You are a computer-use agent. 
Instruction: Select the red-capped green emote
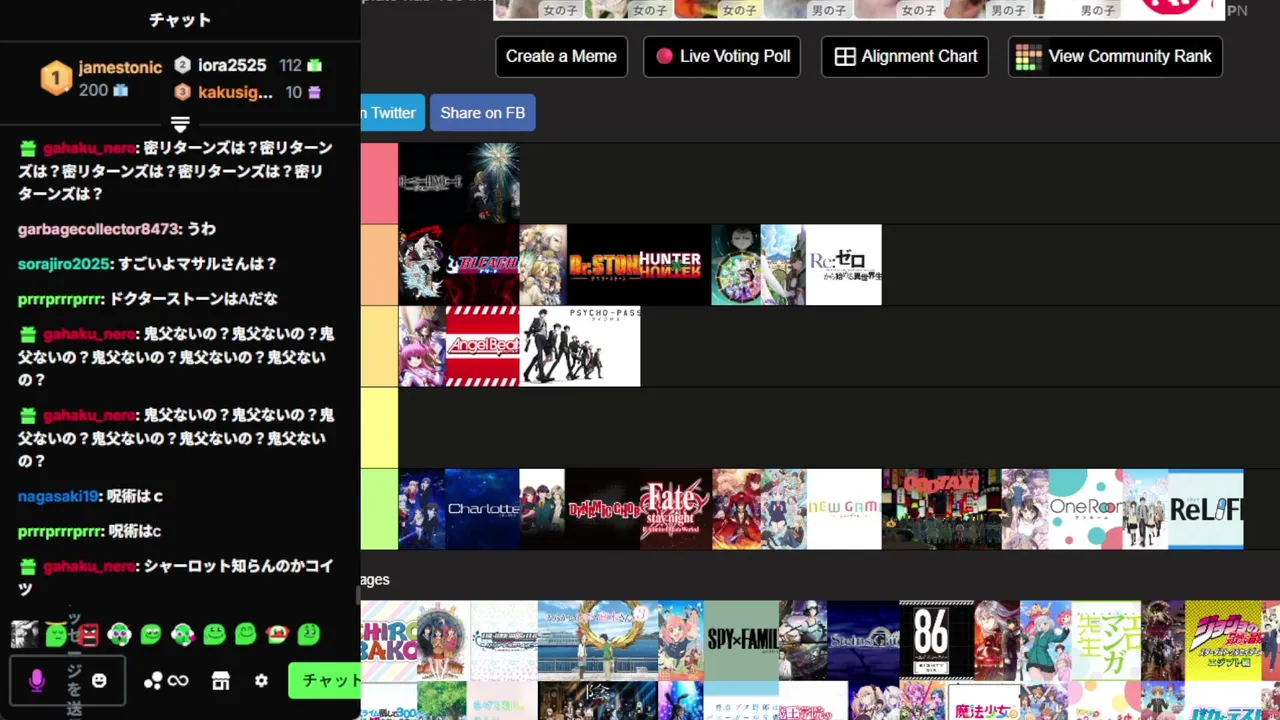pos(277,634)
